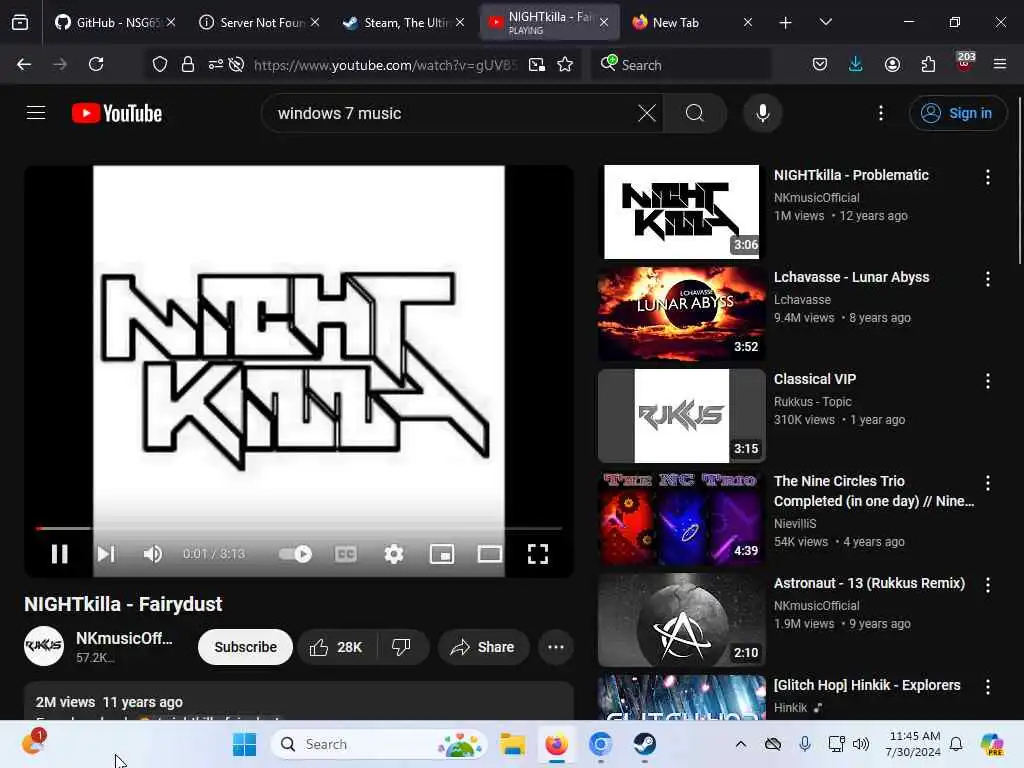Click the video progress bar
The image size is (1024, 768).
coord(298,528)
